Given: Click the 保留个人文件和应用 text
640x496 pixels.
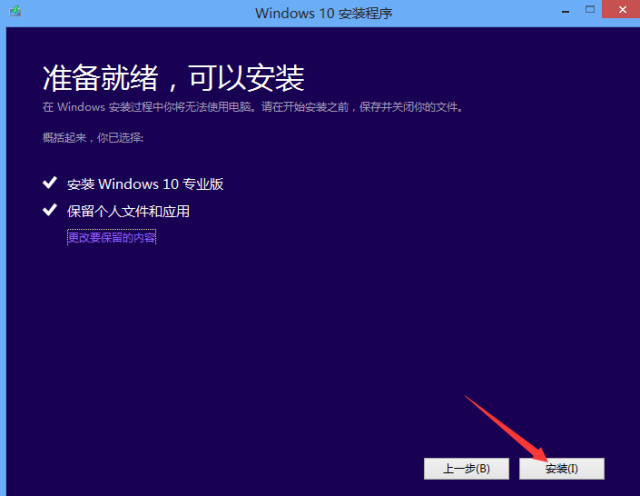Looking at the screenshot, I should click(128, 211).
